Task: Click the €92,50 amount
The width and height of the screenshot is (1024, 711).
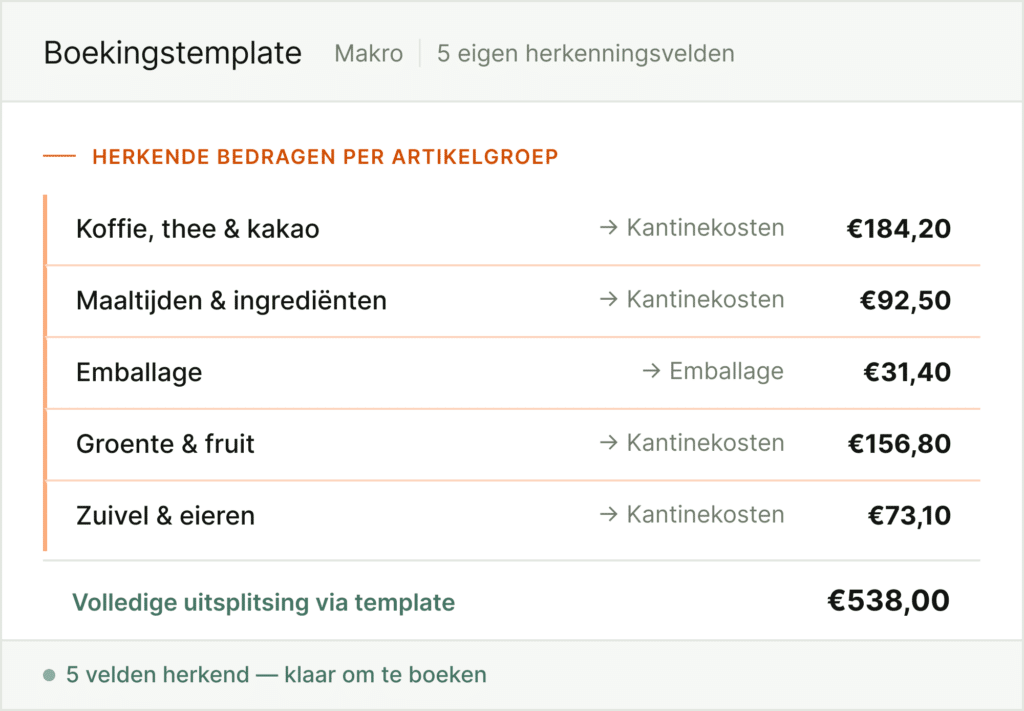Action: (905, 300)
